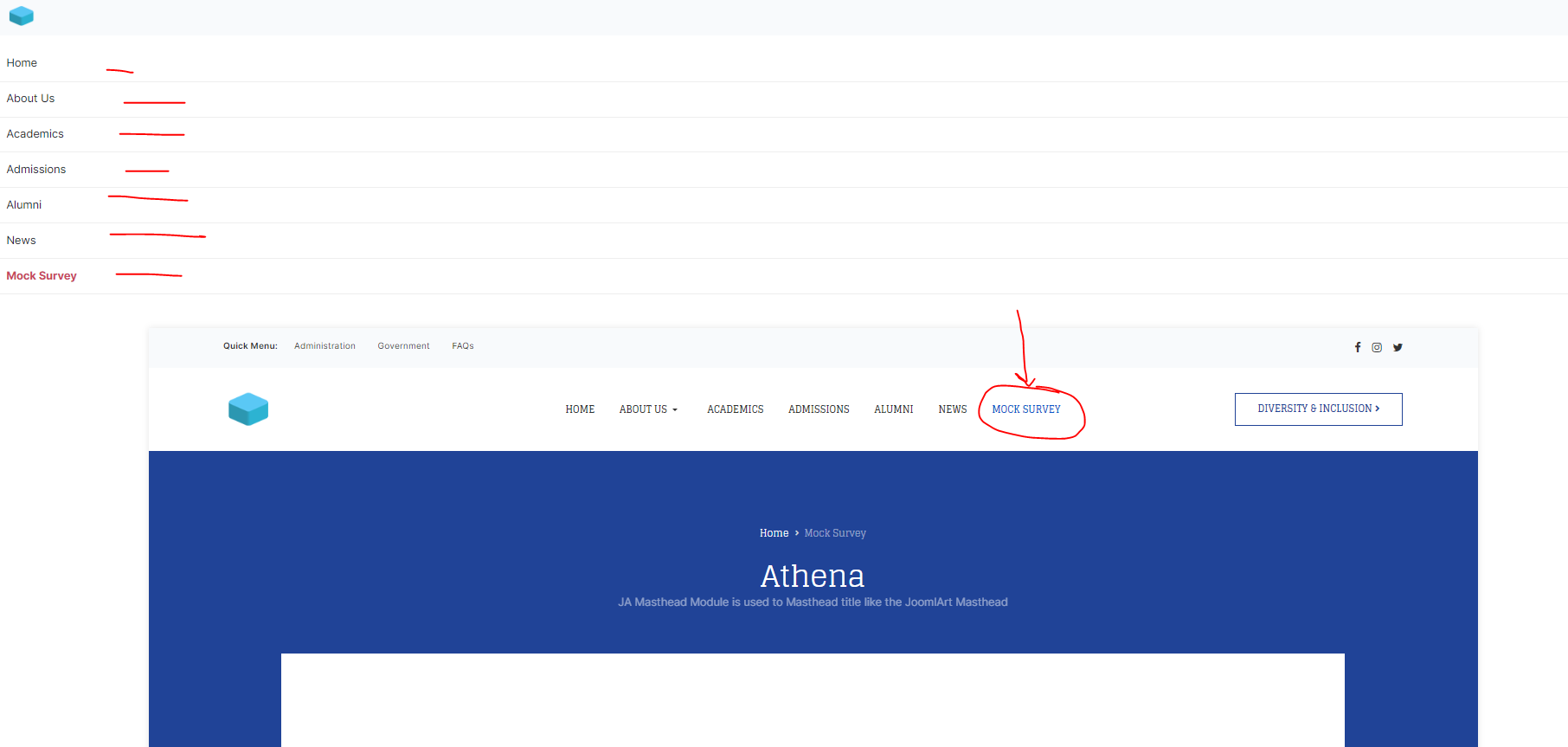Click the JA Masthead Module description text
The width and height of the screenshot is (1568, 747).
coord(813,602)
